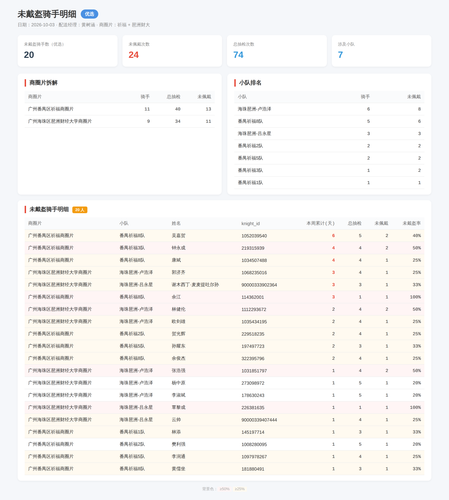
Task: Click the knight_id column header
Action: point(251,223)
